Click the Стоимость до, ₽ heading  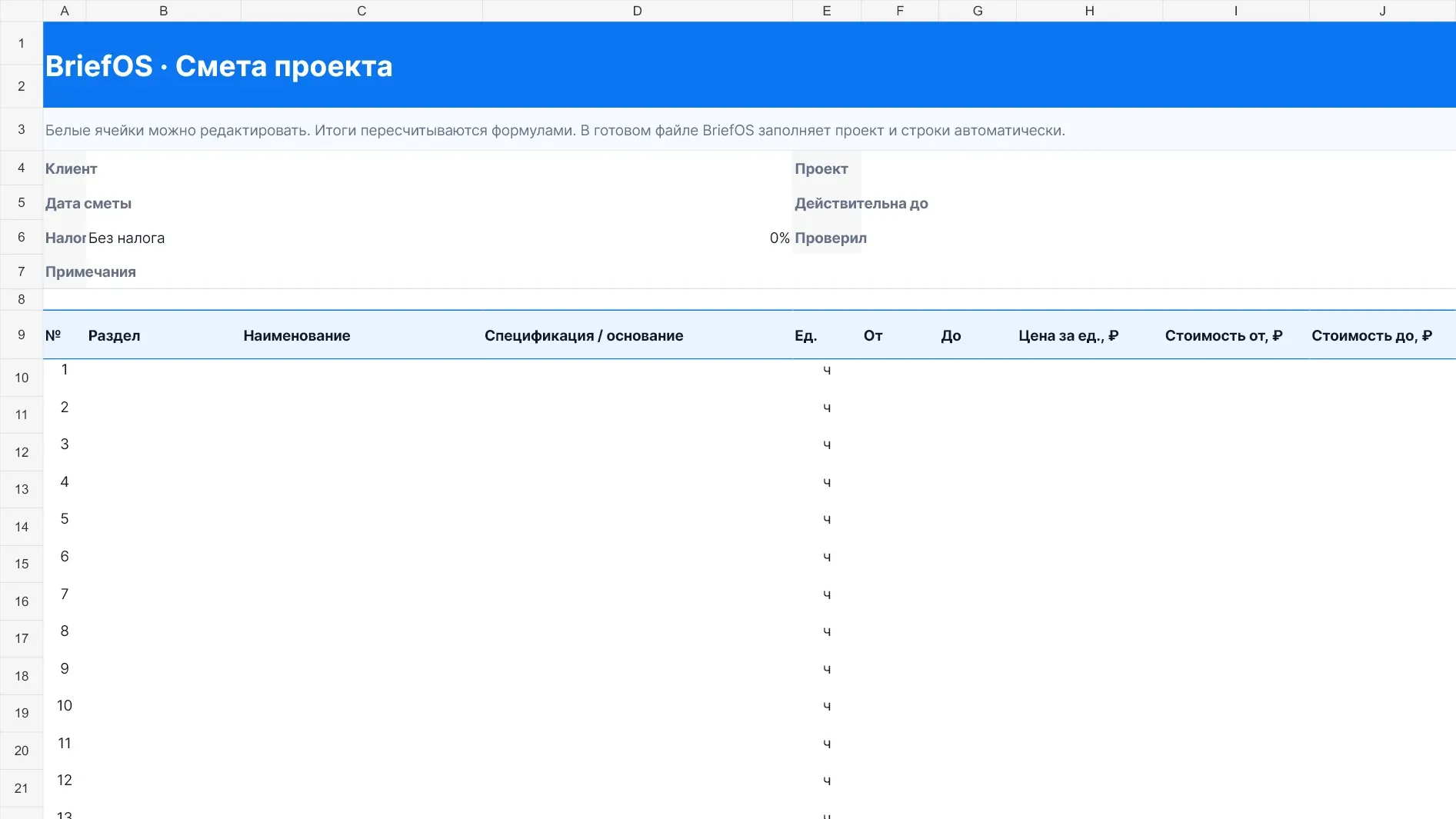click(x=1371, y=335)
